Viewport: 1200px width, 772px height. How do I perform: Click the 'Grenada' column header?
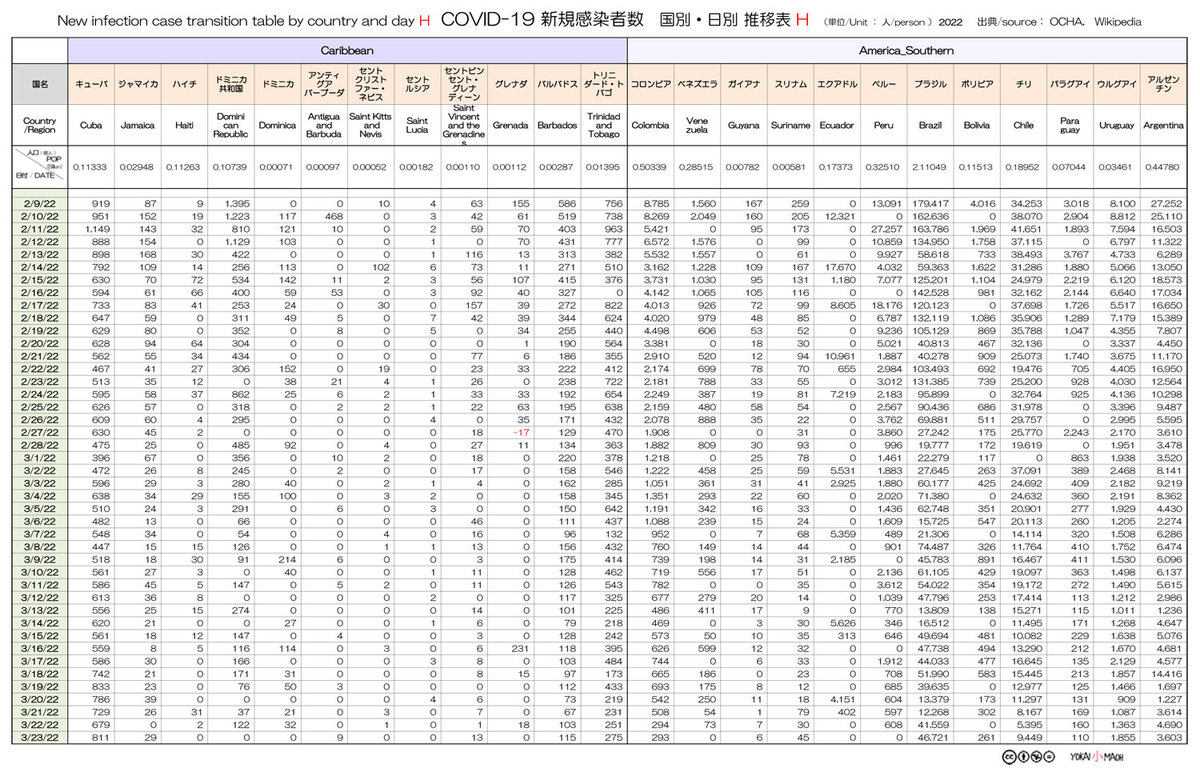[x=511, y=126]
